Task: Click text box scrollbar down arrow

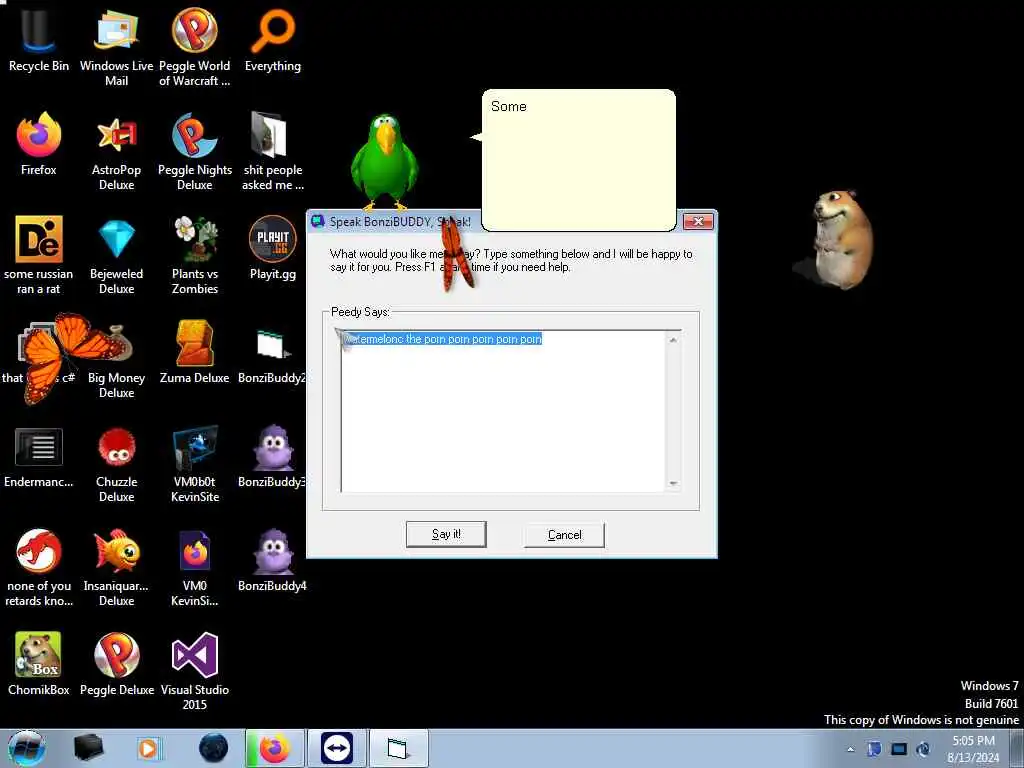Action: (x=673, y=483)
